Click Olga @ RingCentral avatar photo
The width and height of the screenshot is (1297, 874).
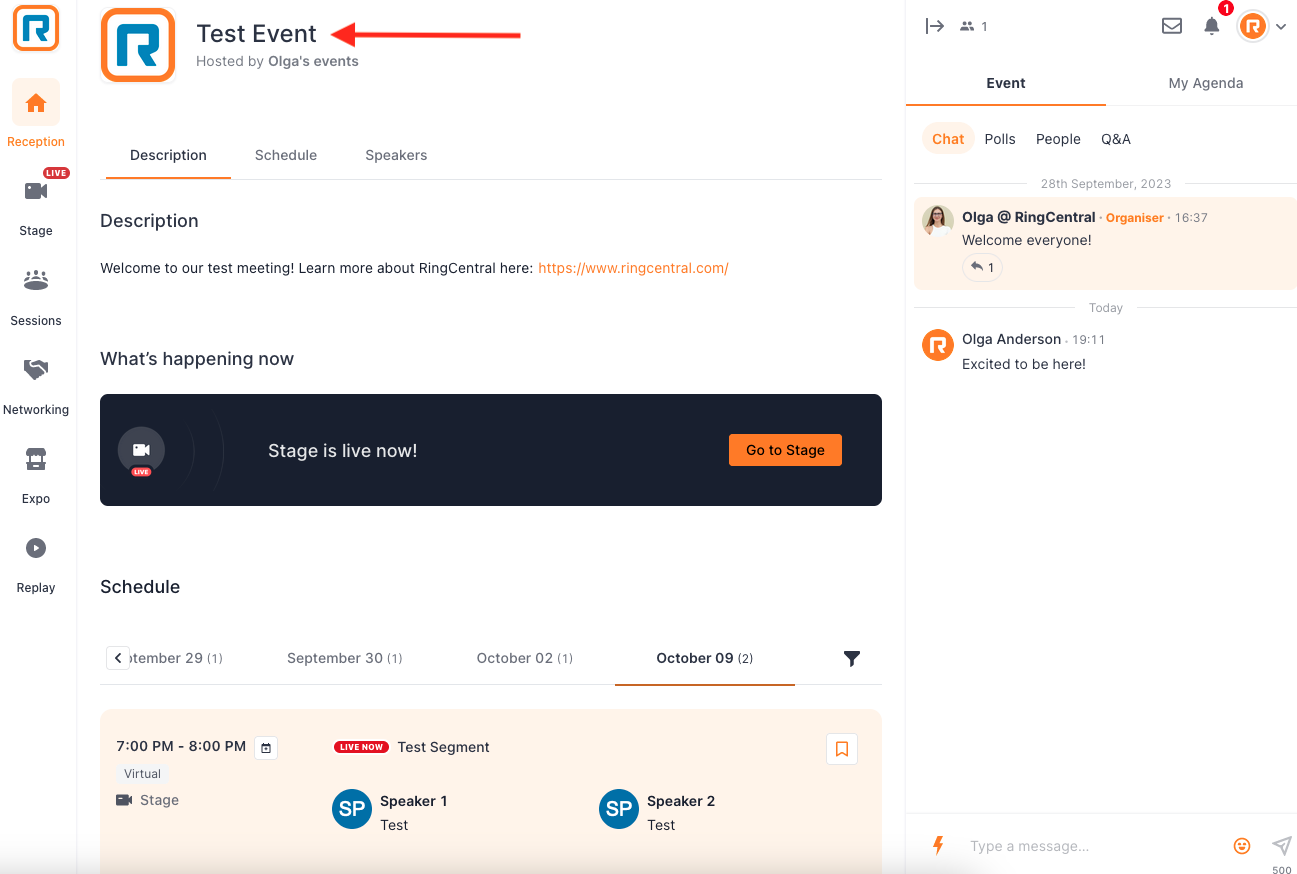(x=938, y=221)
